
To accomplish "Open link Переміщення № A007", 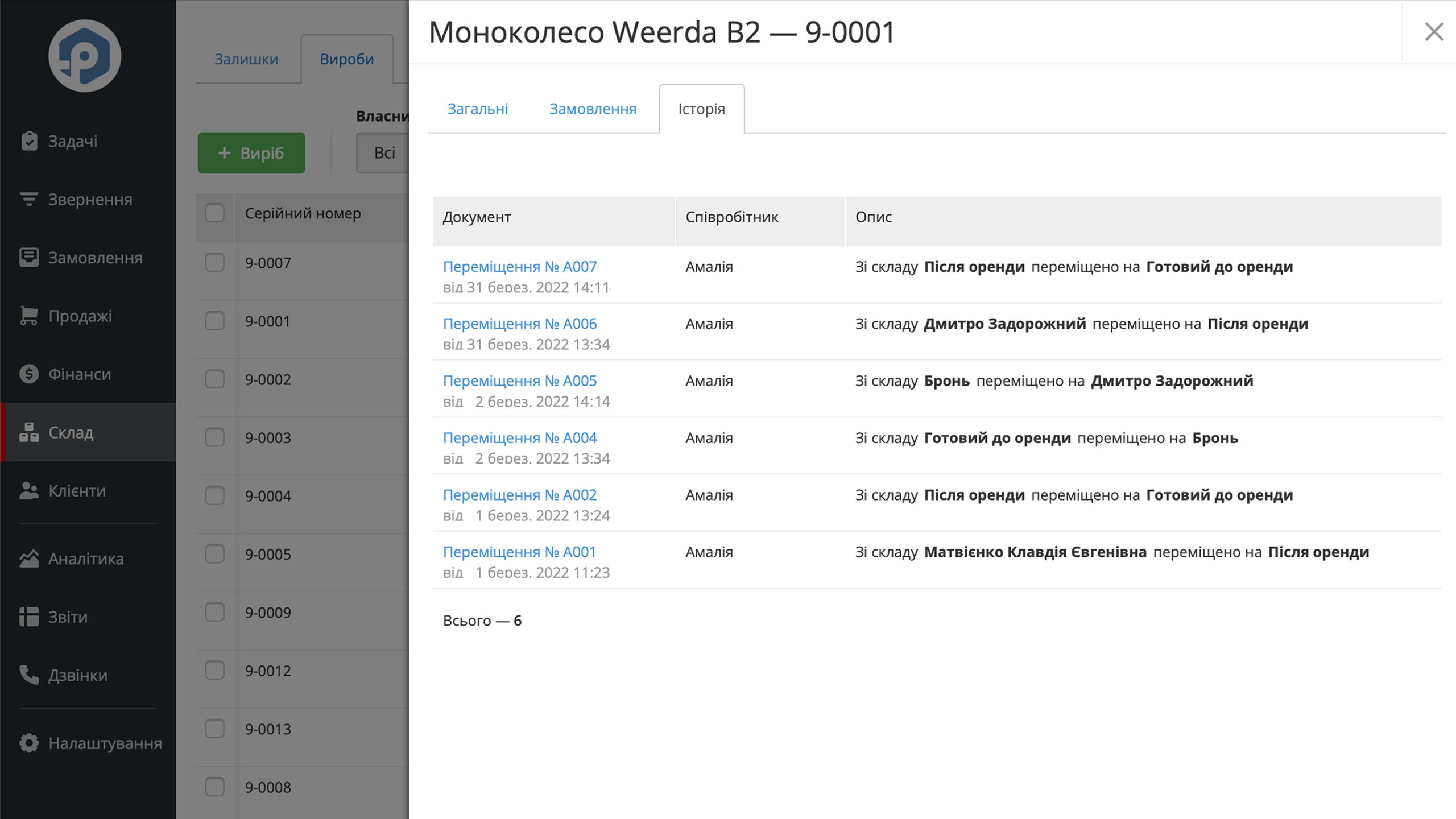I will point(520,266).
